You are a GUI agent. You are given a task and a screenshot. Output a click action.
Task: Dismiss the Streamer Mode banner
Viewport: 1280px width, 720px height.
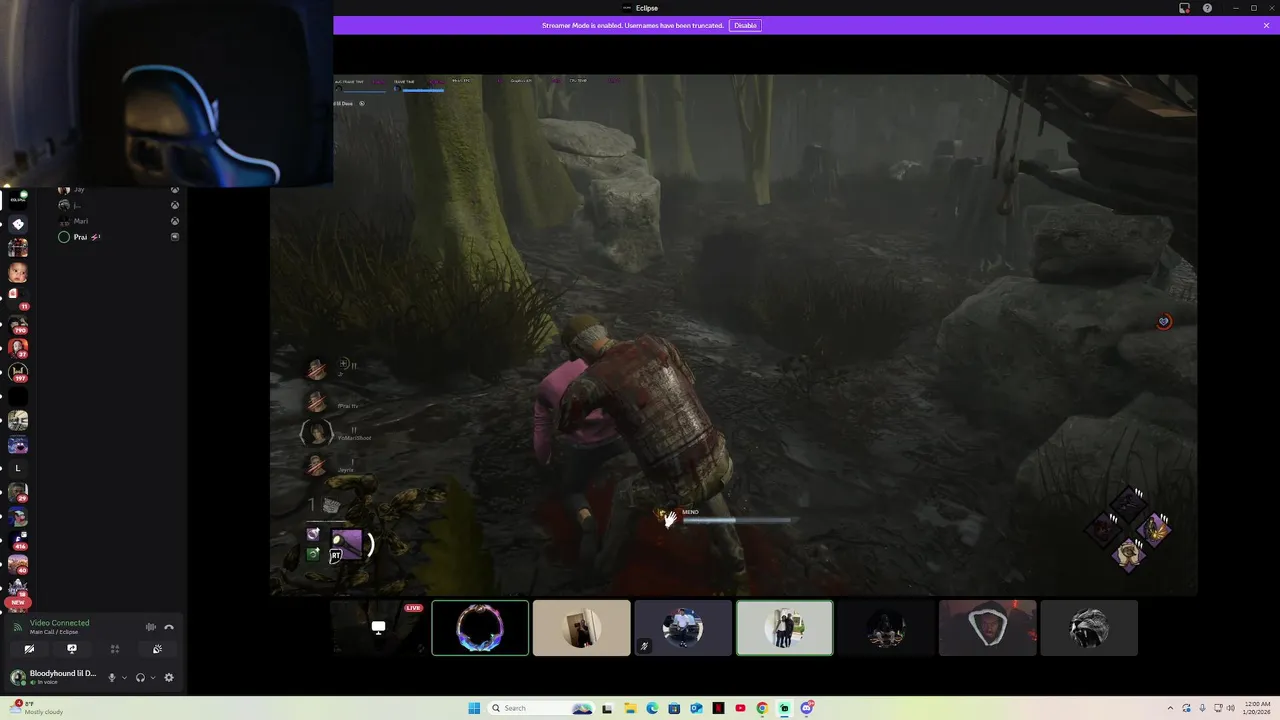[1266, 25]
